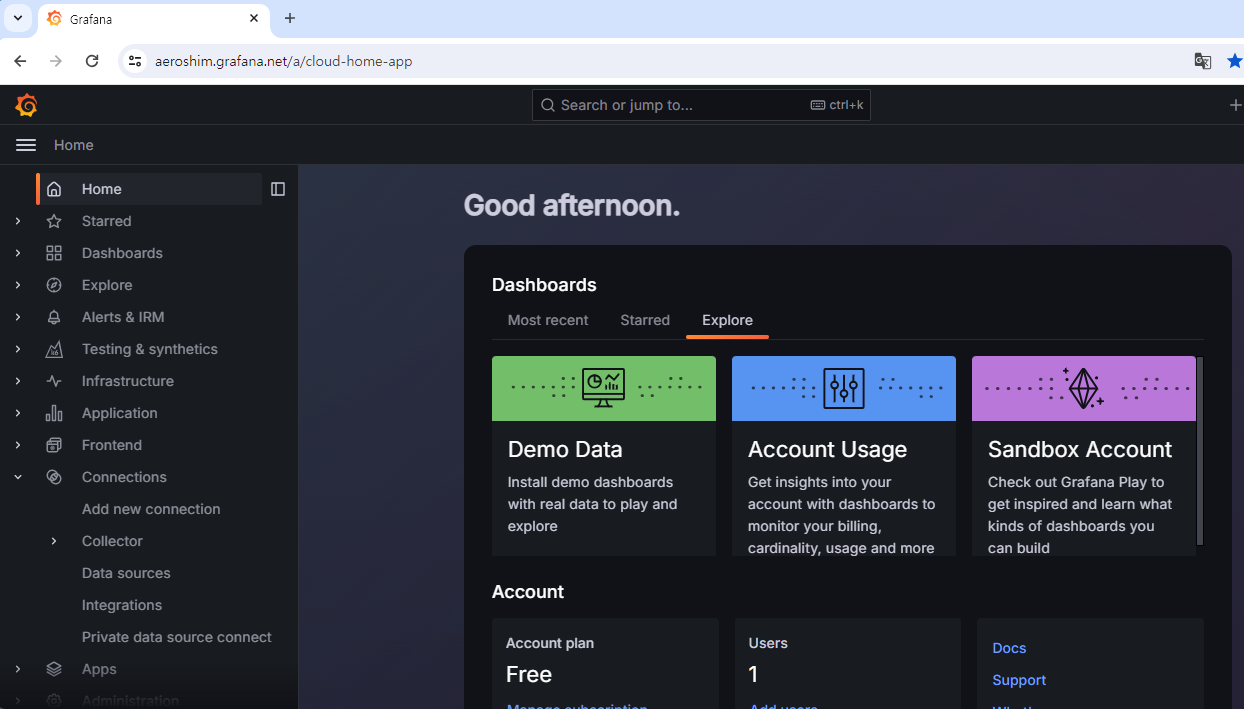Click the browser forward arrow
1244x709 pixels.
point(56,61)
